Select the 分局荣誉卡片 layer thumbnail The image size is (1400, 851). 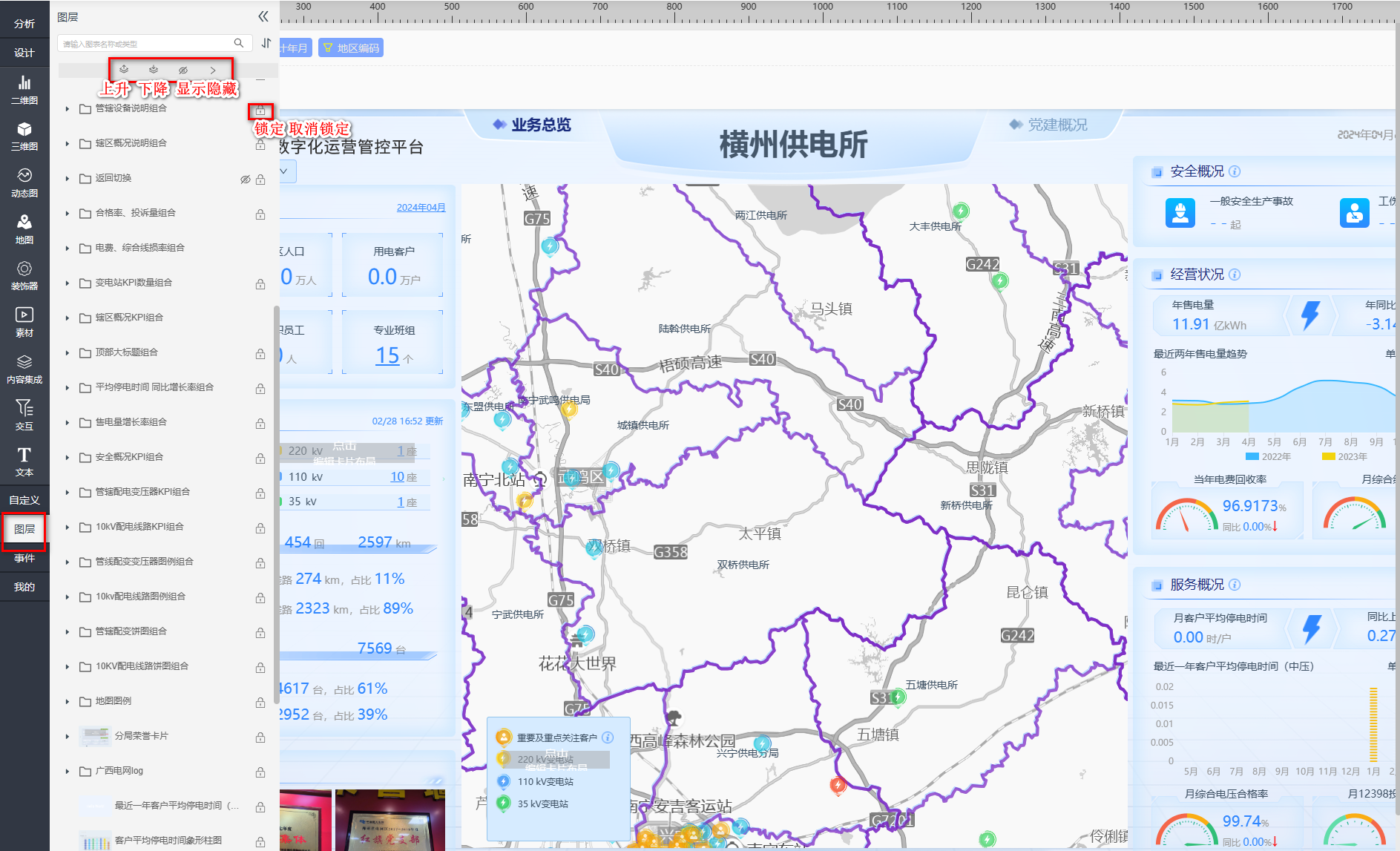click(95, 736)
